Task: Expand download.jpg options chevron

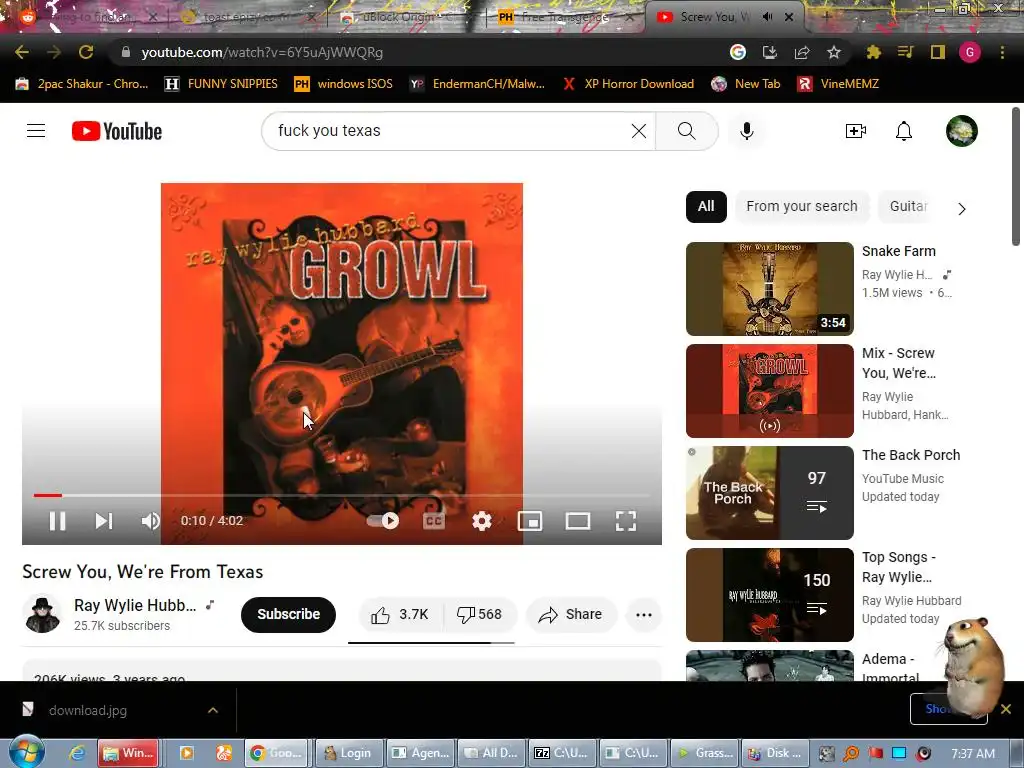Action: point(213,710)
